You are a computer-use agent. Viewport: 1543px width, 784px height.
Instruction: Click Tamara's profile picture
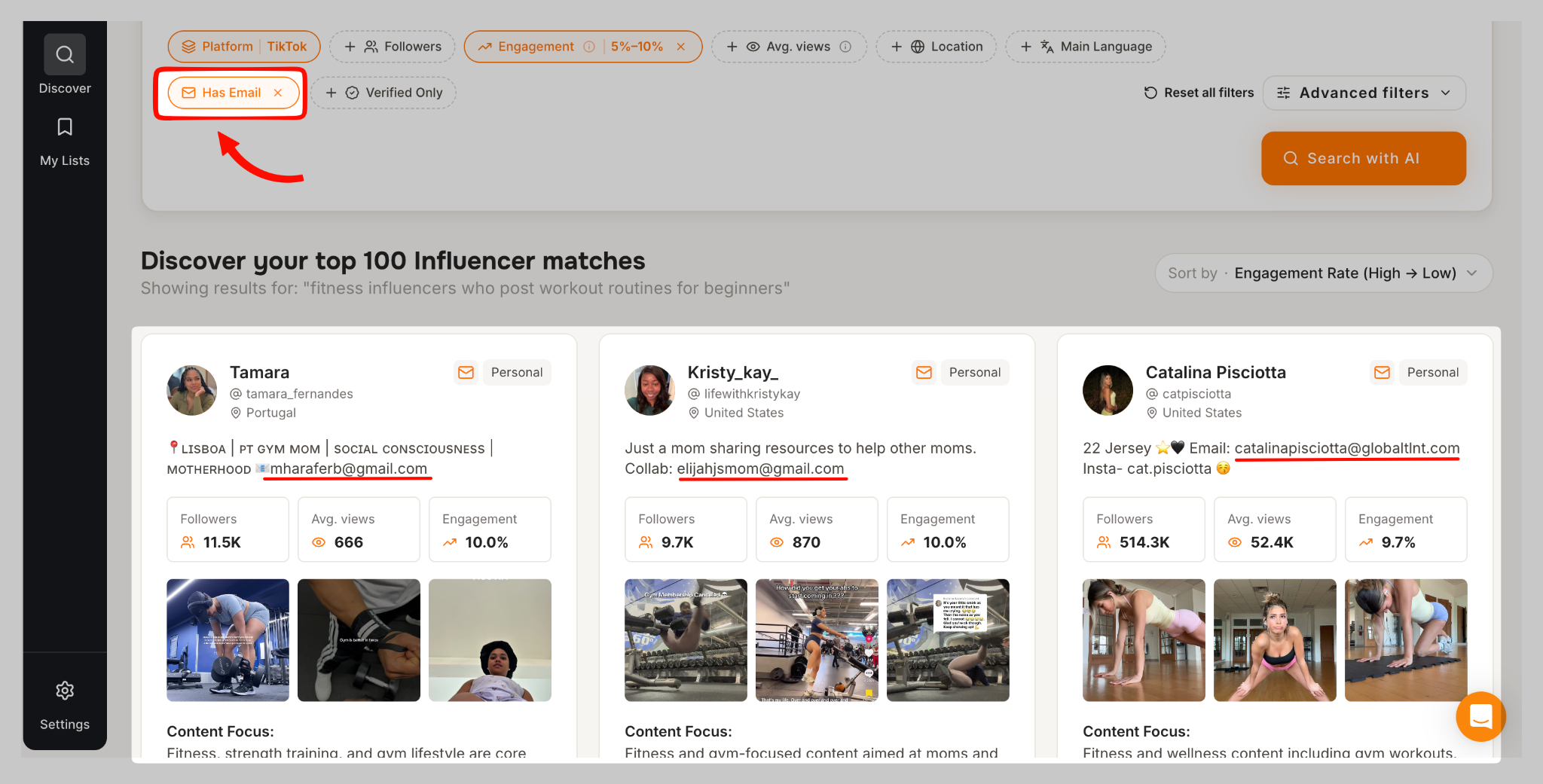click(x=191, y=390)
